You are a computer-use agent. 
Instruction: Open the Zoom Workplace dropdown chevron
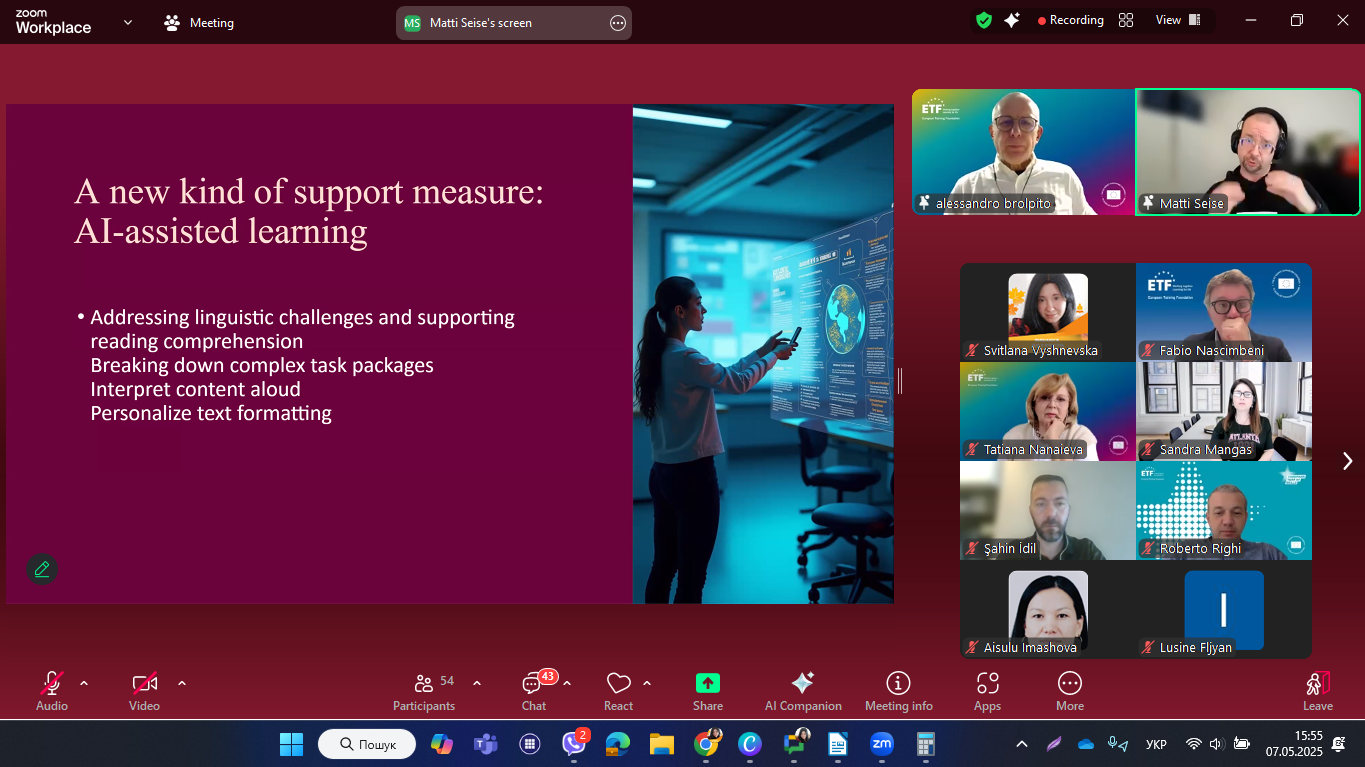click(x=127, y=22)
